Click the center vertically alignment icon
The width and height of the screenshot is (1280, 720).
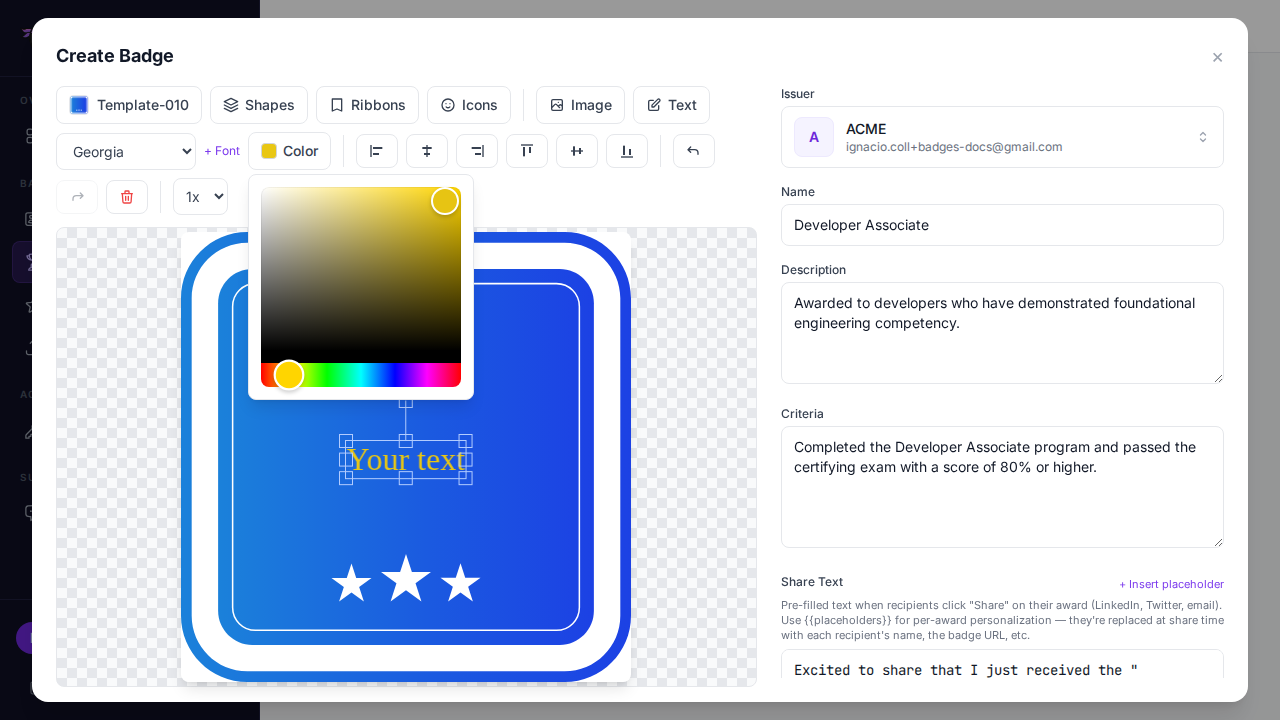click(x=577, y=151)
